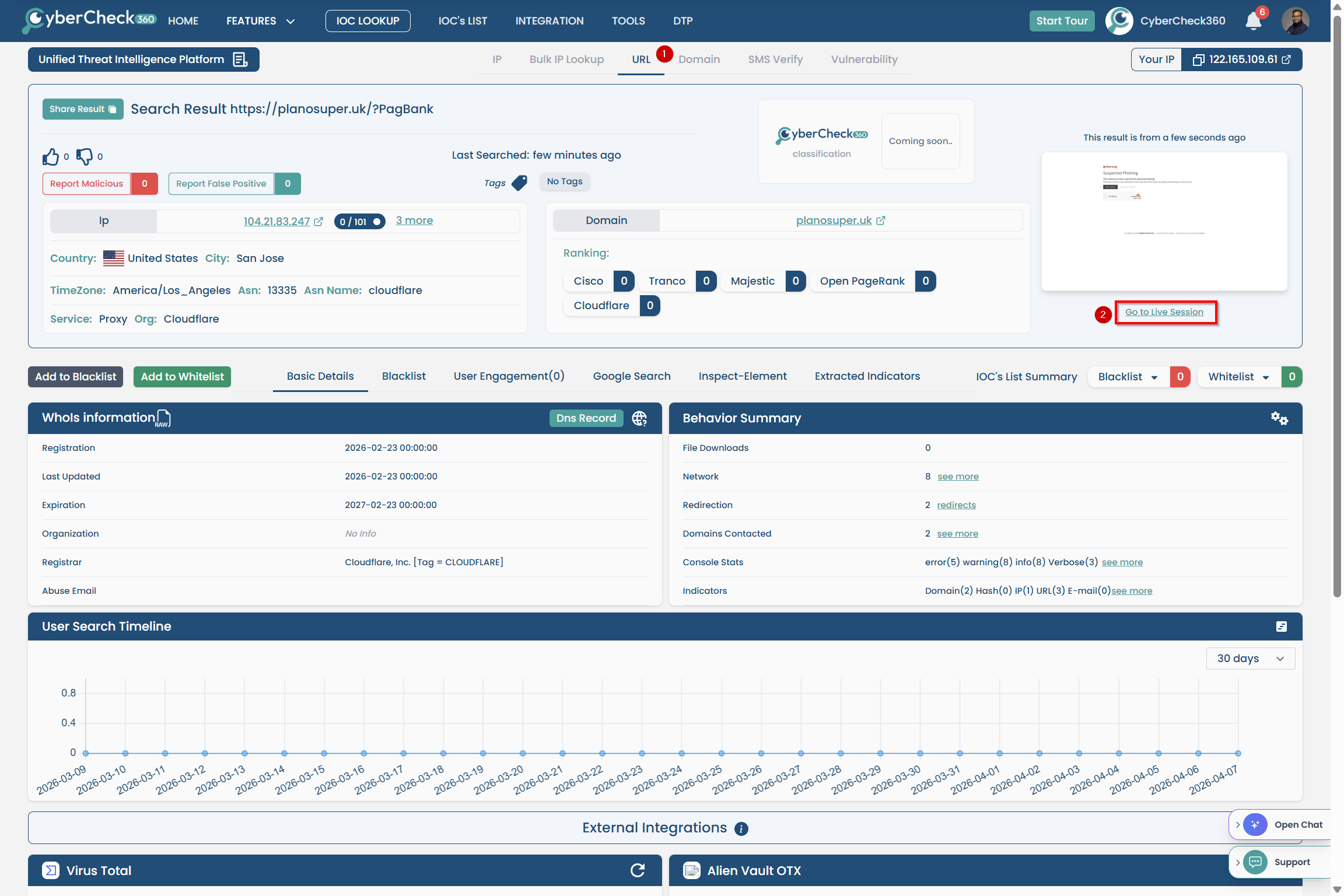Screen dimensions: 1344x896
Task: Open the Whitelist summary dropdown
Action: pos(1239,377)
